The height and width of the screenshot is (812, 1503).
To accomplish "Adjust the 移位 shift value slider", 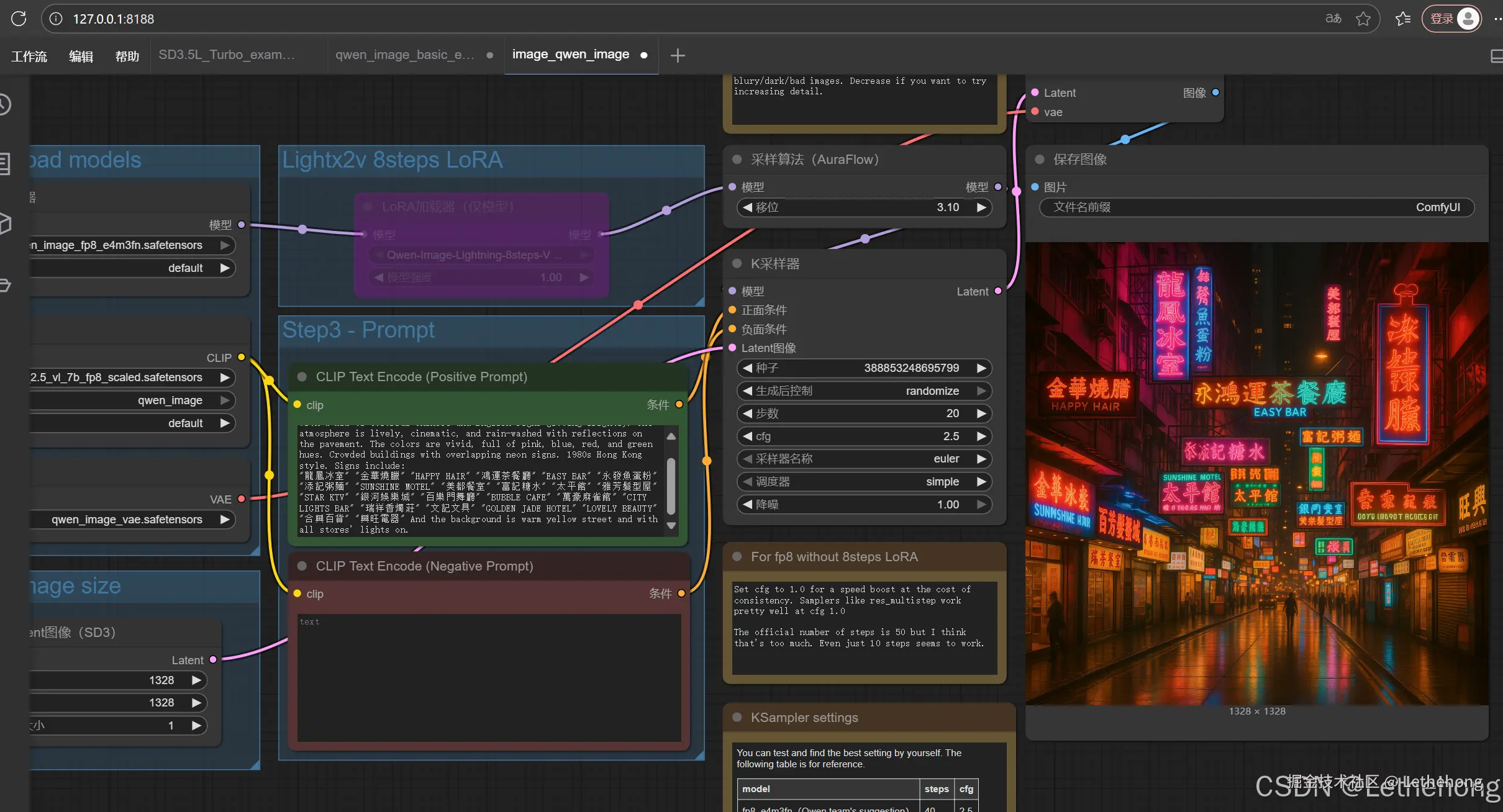I will pyautogui.click(x=864, y=207).
